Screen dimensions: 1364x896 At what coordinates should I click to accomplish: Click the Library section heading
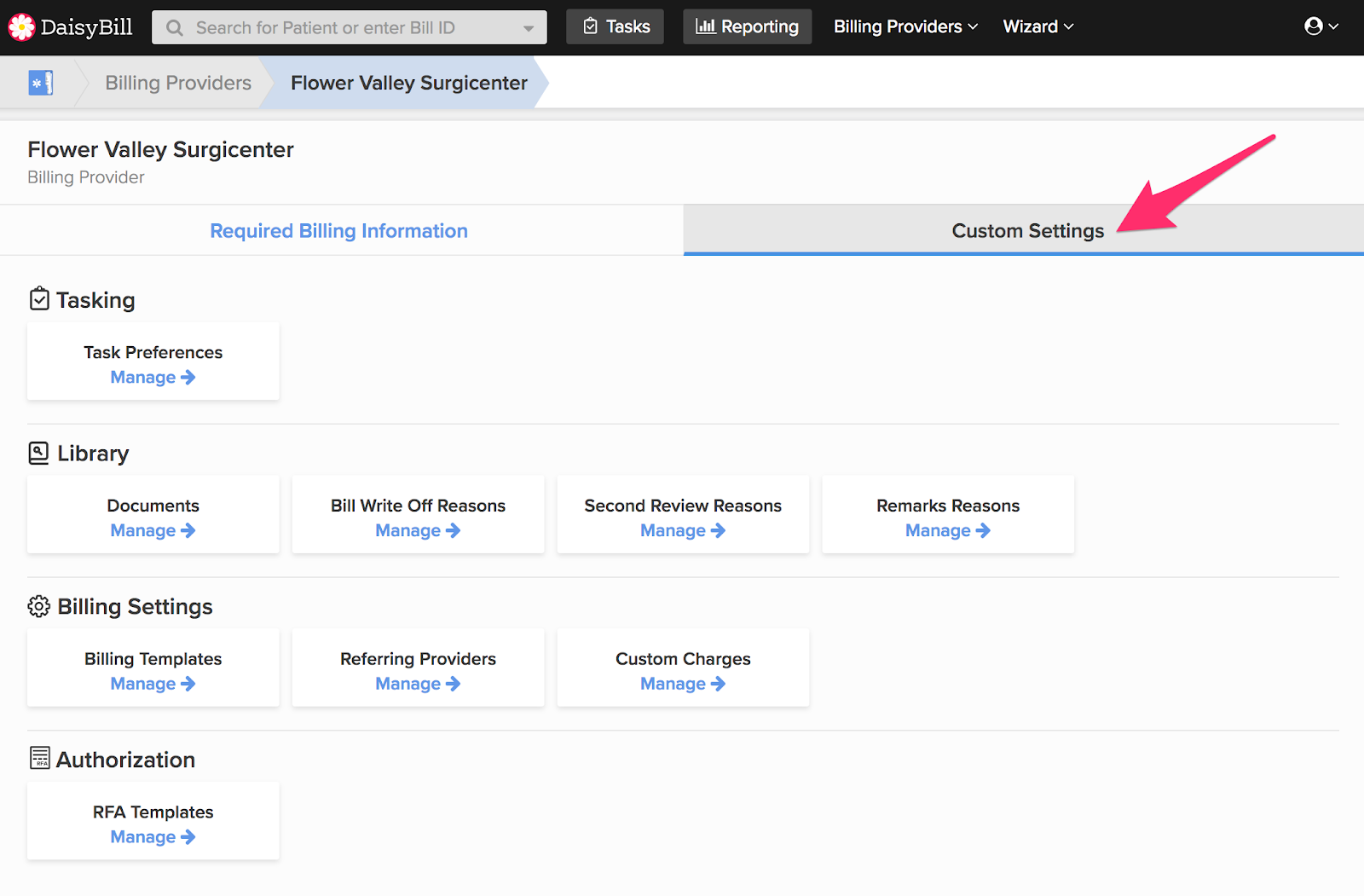pos(93,454)
